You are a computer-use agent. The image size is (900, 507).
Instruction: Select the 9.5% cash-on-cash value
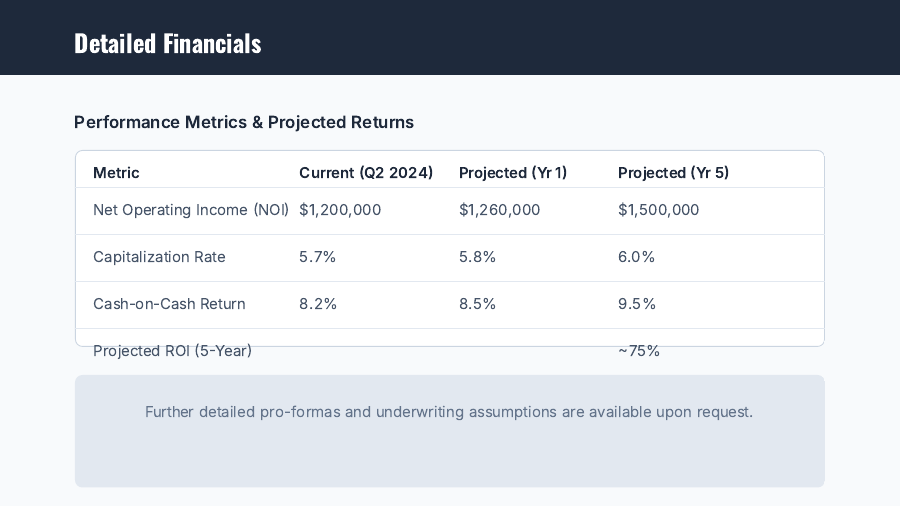point(636,304)
